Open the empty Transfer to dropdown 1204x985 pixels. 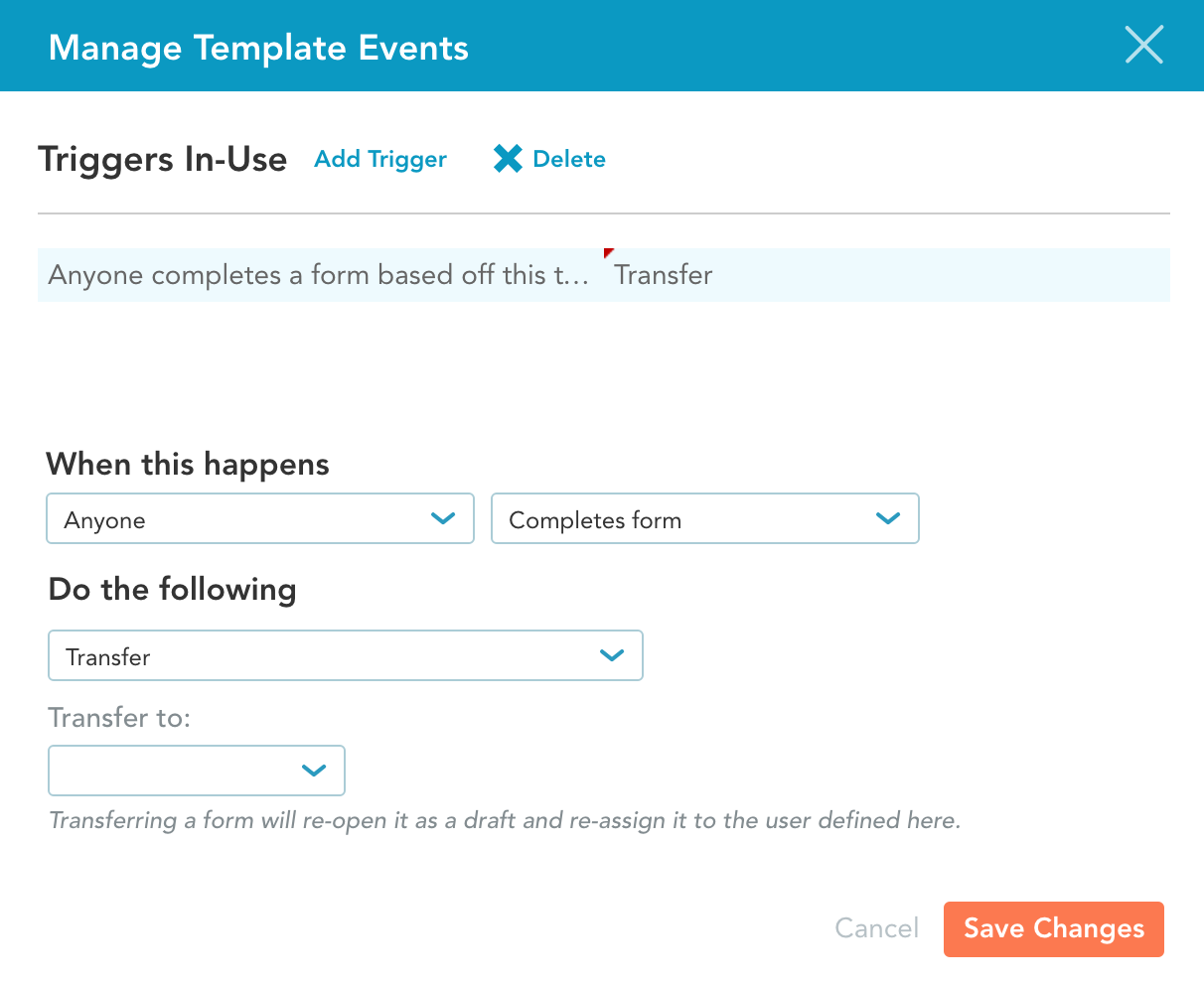coord(197,771)
